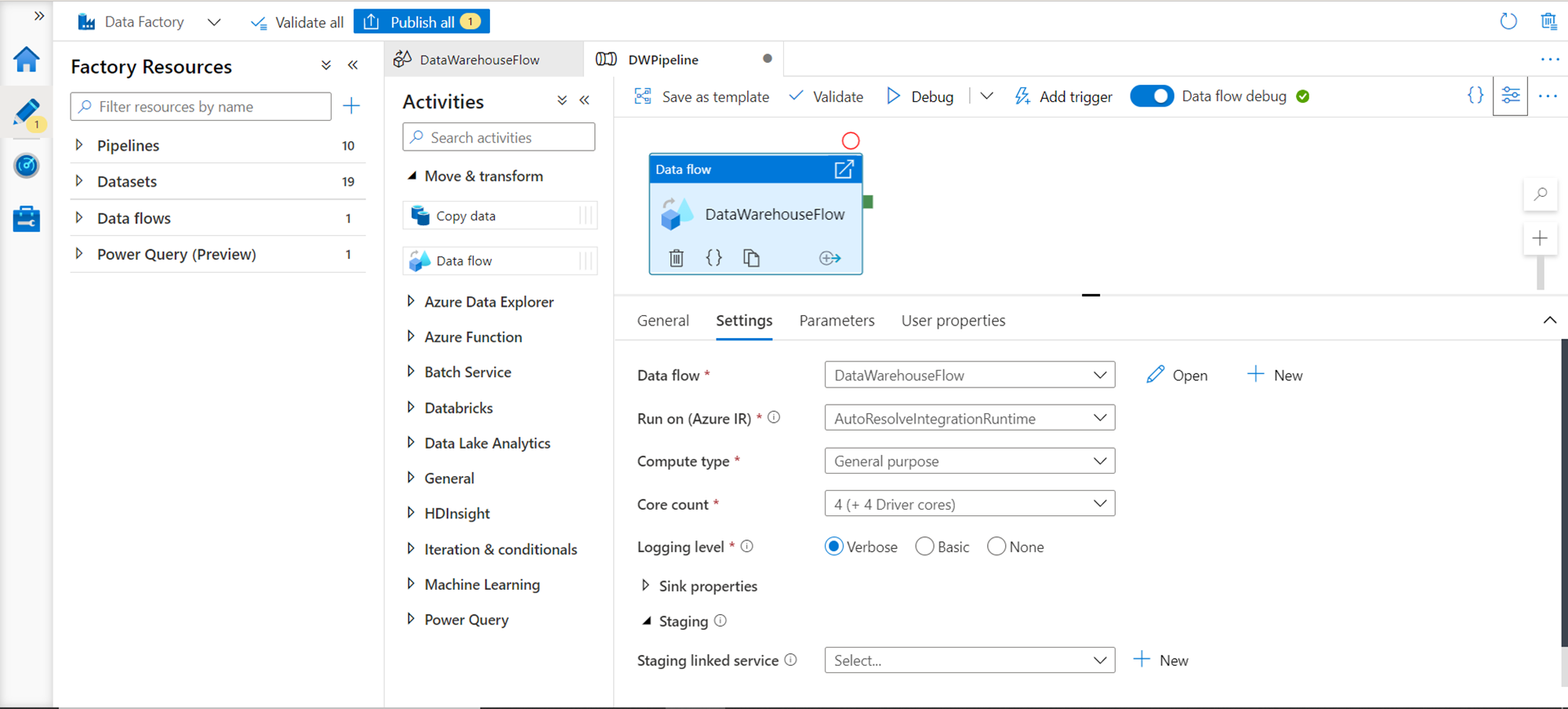Turn off the Data flow debug toggle
This screenshot has width=1568, height=709.
(x=1151, y=96)
